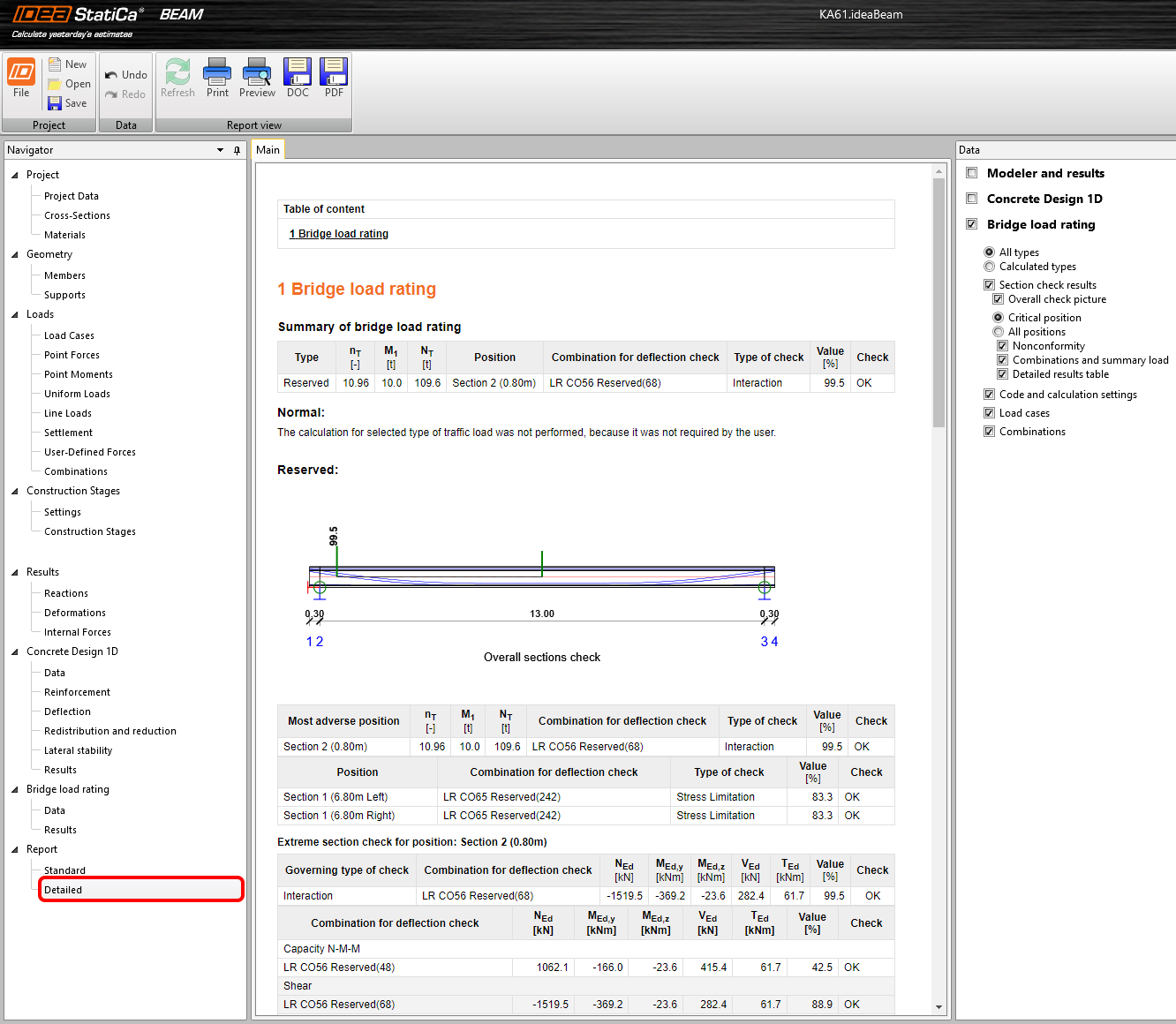Export report to DOC
The height and width of the screenshot is (1024, 1176).
[x=298, y=72]
